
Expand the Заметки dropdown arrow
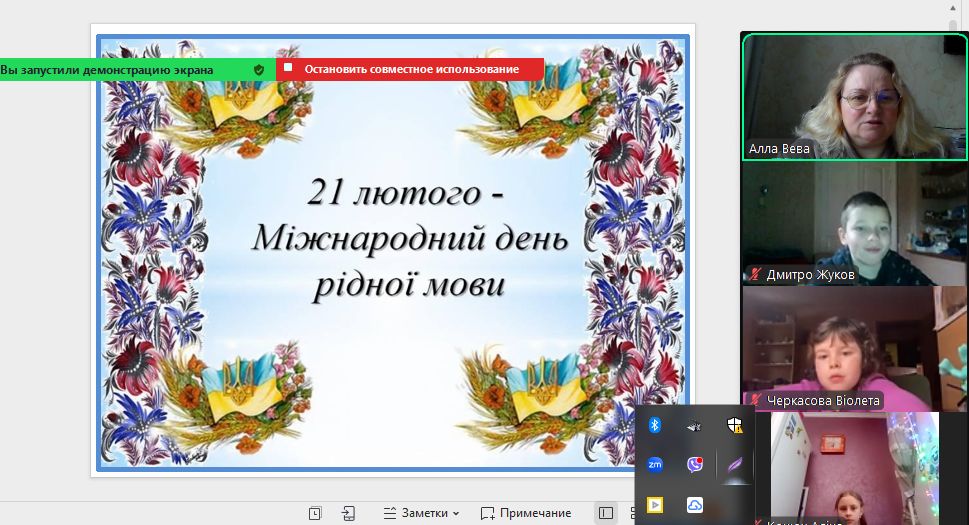[x=456, y=514]
